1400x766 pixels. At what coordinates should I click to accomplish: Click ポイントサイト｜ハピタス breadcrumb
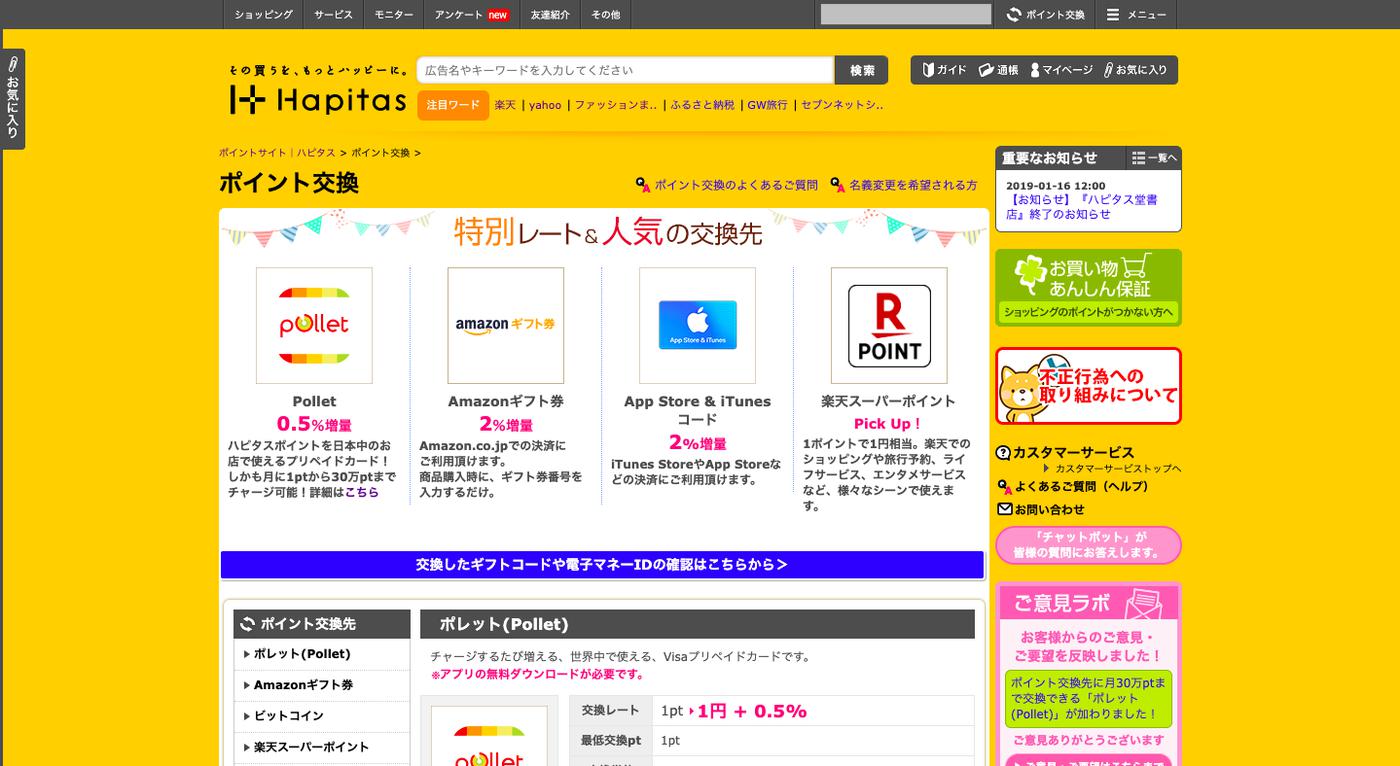[x=277, y=153]
